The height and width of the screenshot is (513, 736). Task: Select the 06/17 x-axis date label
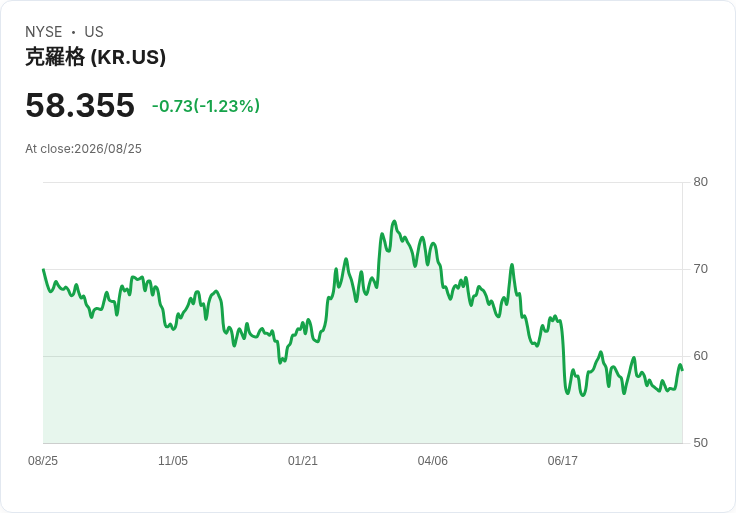point(562,460)
